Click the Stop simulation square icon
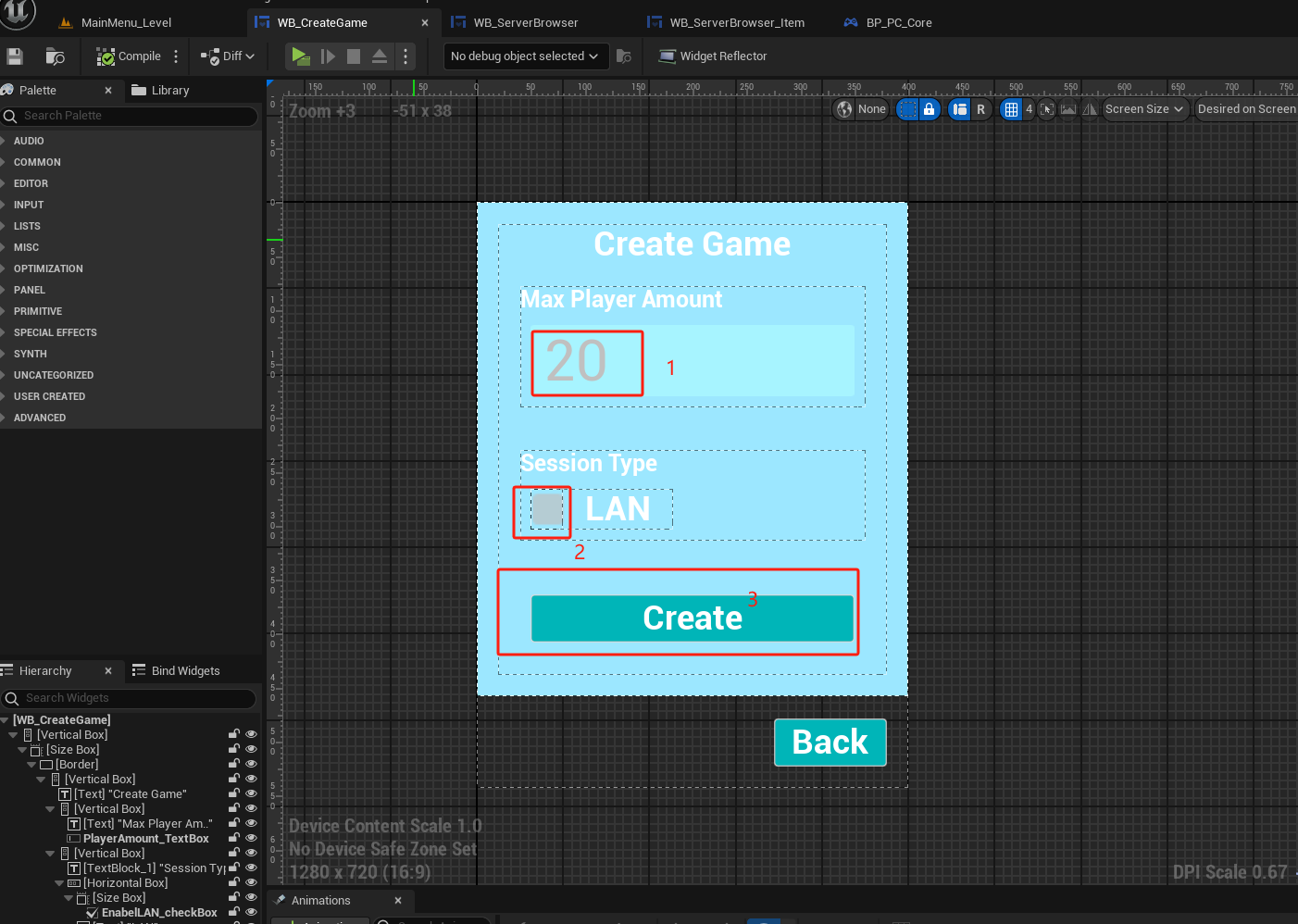Screen dimensions: 1298x924 [x=354, y=56]
